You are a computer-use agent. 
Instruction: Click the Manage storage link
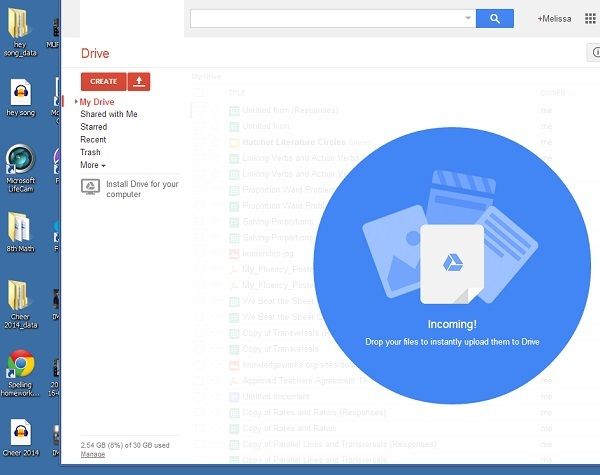click(x=93, y=454)
